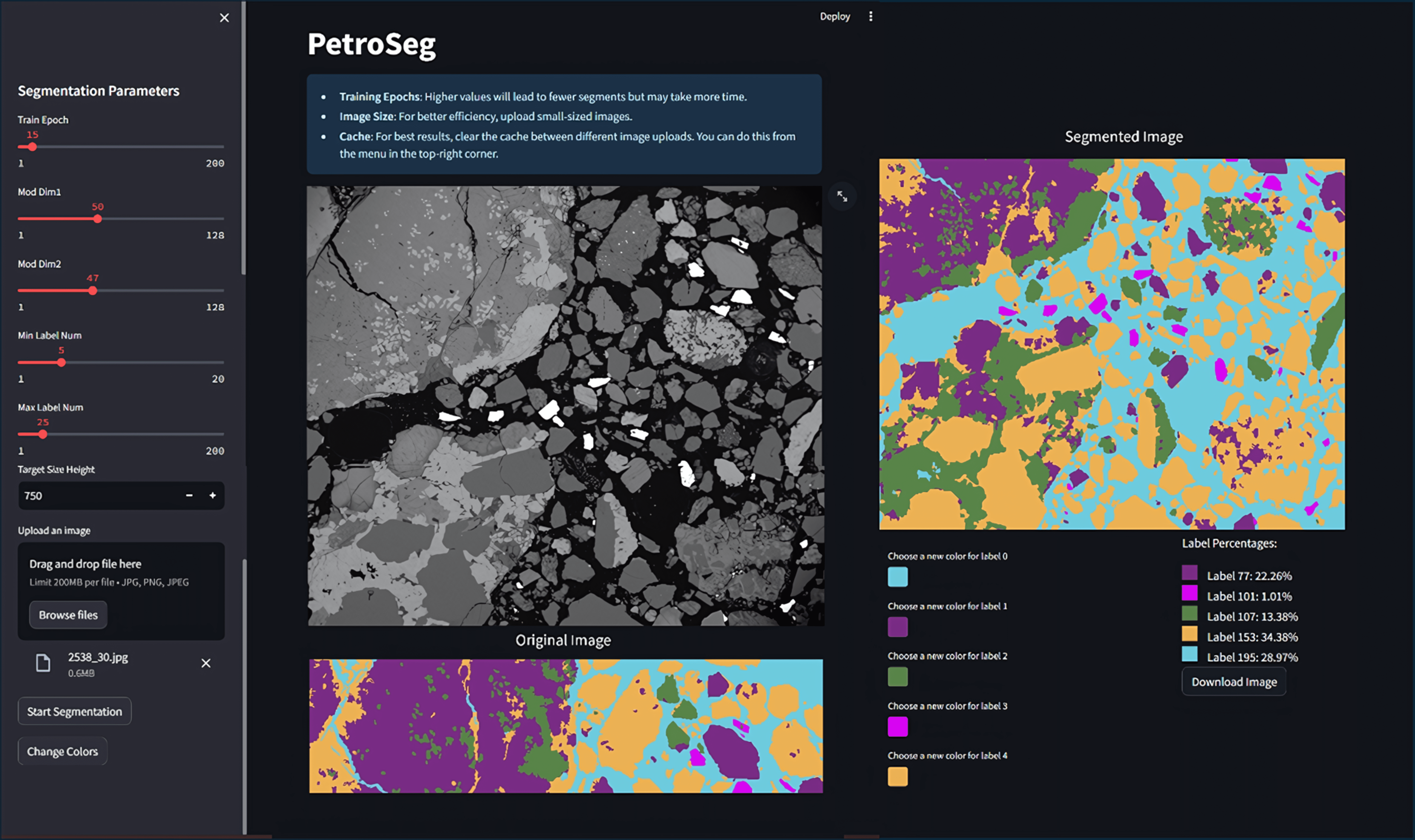Open the purple swatch for label 1

tap(898, 627)
